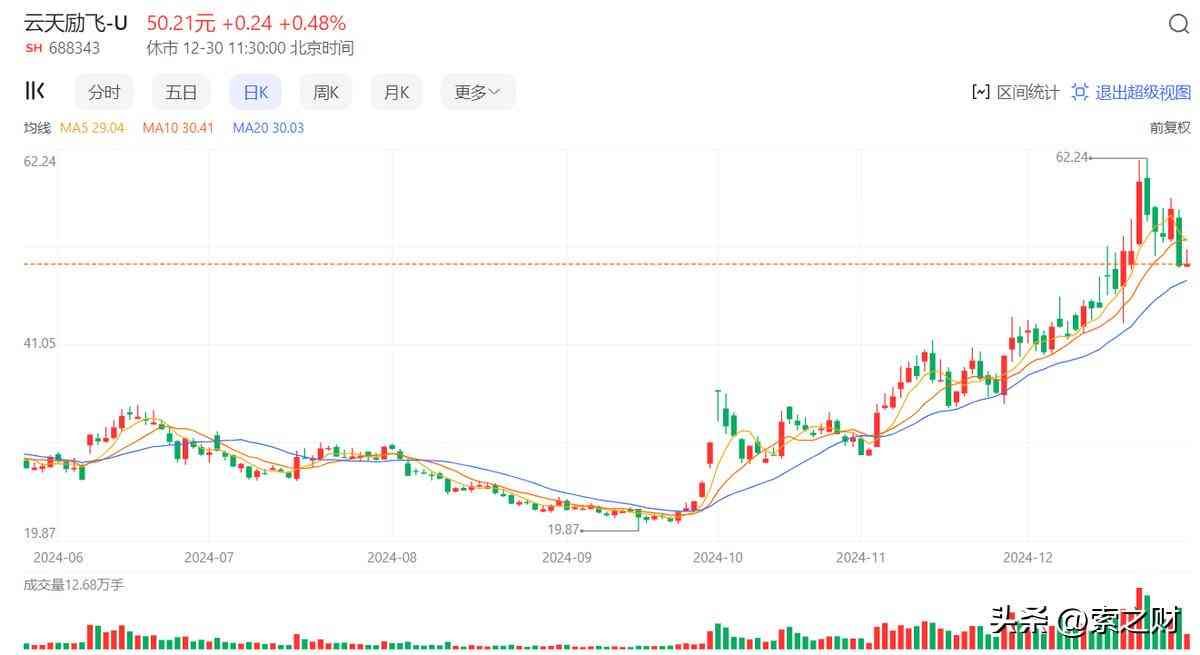
Task: Expand the 更多 more options dropdown
Action: (x=478, y=92)
